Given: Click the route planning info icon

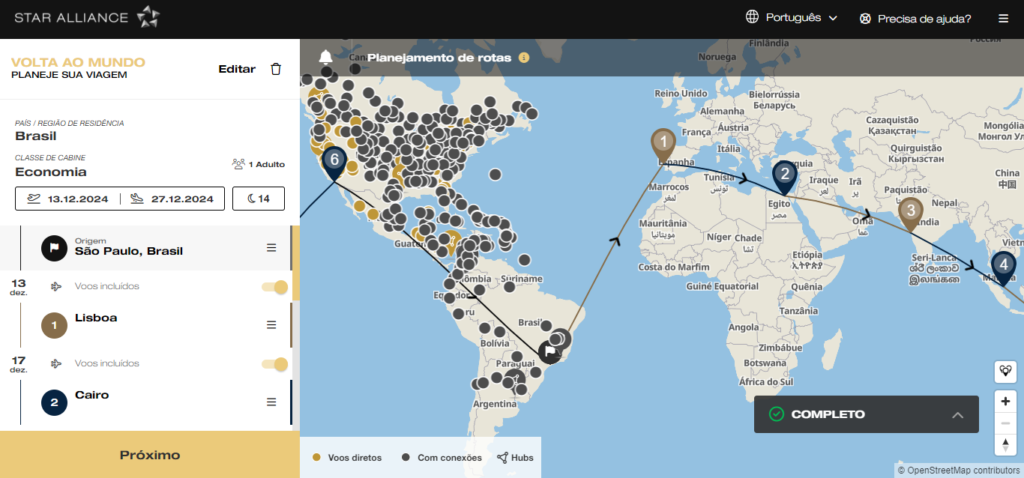Looking at the screenshot, I should coord(523,58).
